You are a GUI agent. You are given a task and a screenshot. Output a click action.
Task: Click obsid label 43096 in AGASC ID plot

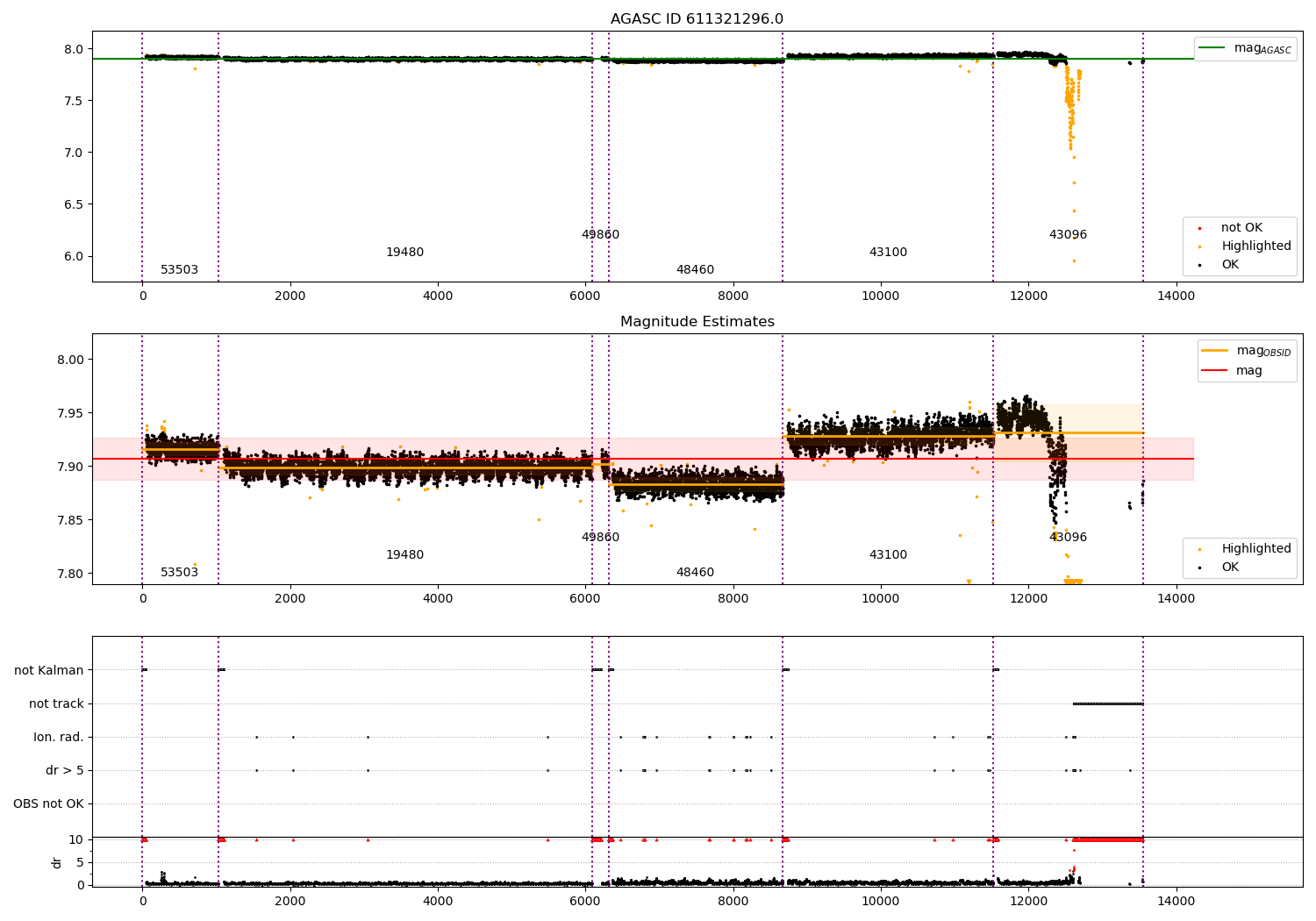(1068, 234)
